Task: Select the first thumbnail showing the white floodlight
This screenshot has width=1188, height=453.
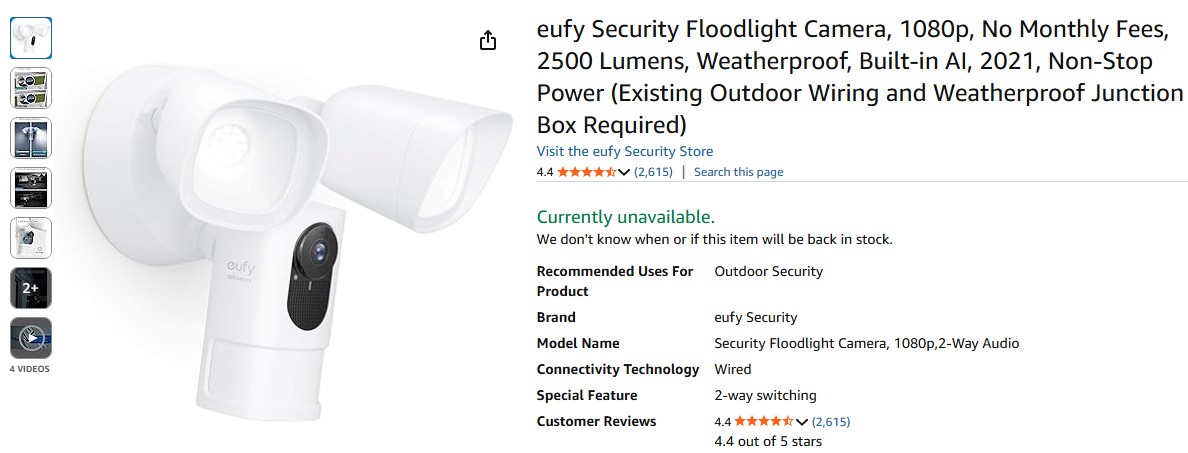Action: (31, 38)
